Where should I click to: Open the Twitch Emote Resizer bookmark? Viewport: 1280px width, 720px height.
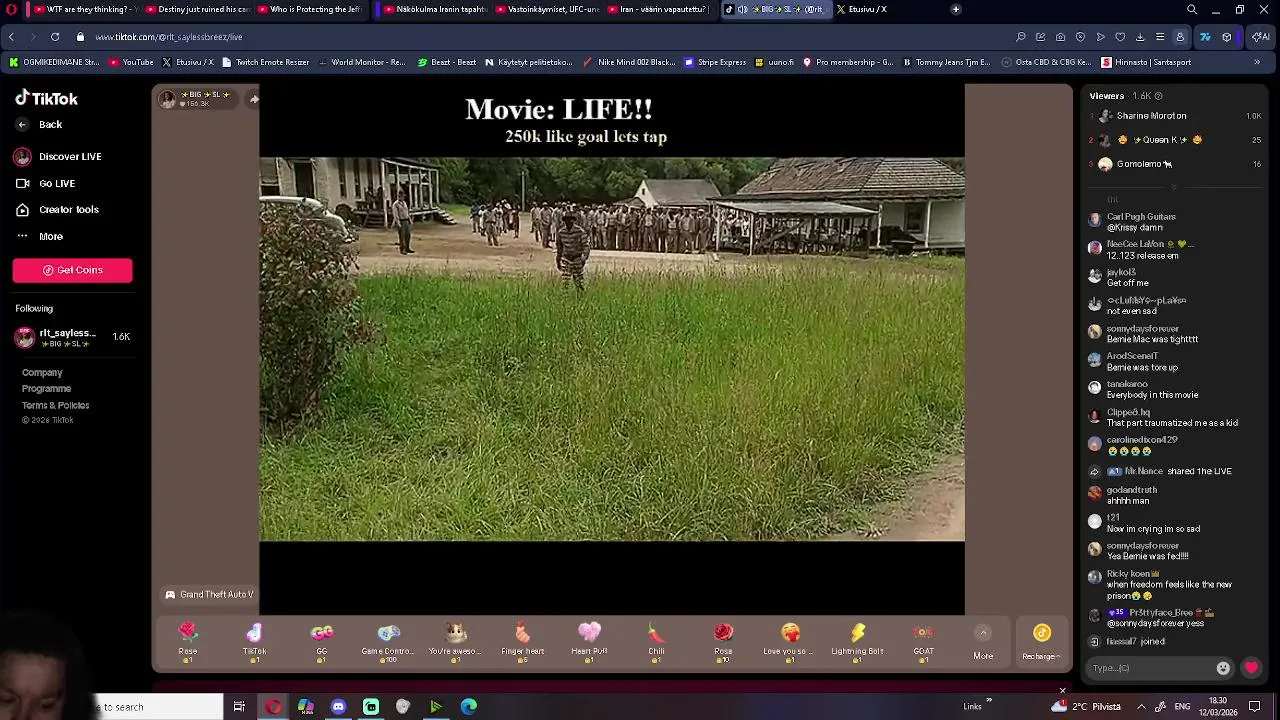pos(266,62)
